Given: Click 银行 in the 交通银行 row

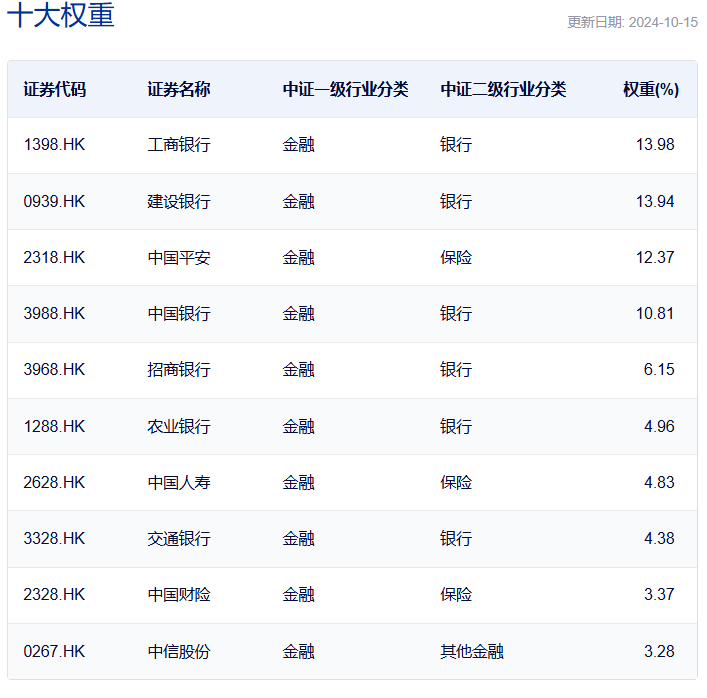Looking at the screenshot, I should [x=456, y=538].
